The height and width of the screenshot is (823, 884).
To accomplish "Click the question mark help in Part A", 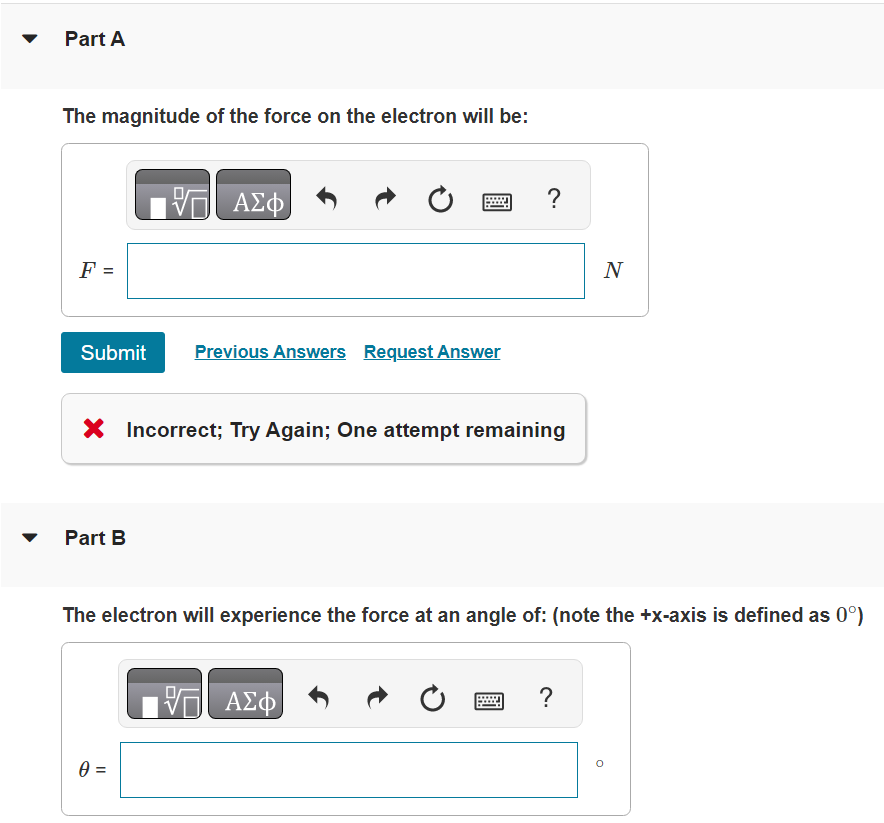I will click(x=554, y=199).
